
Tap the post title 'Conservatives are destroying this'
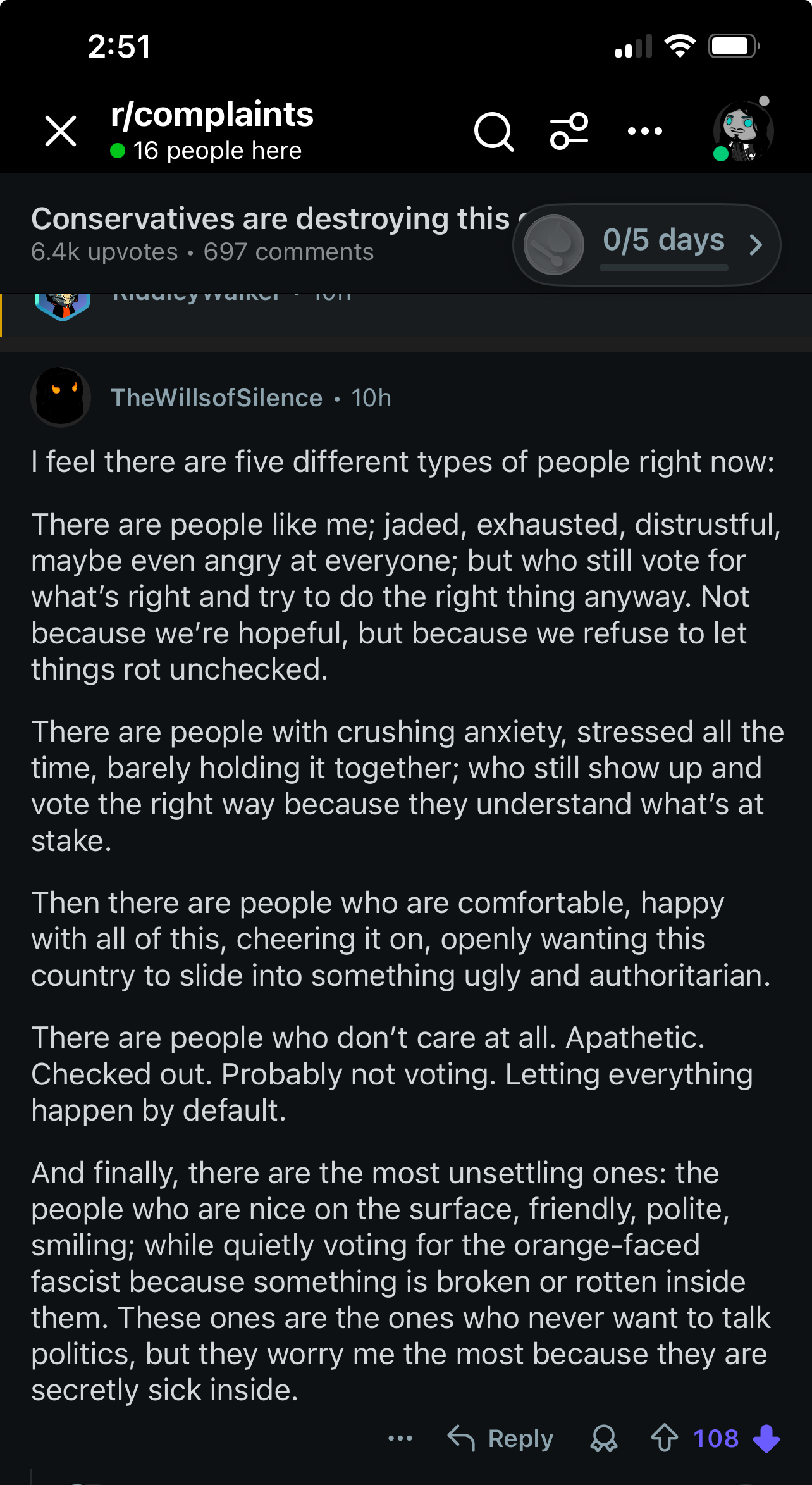[x=271, y=219]
